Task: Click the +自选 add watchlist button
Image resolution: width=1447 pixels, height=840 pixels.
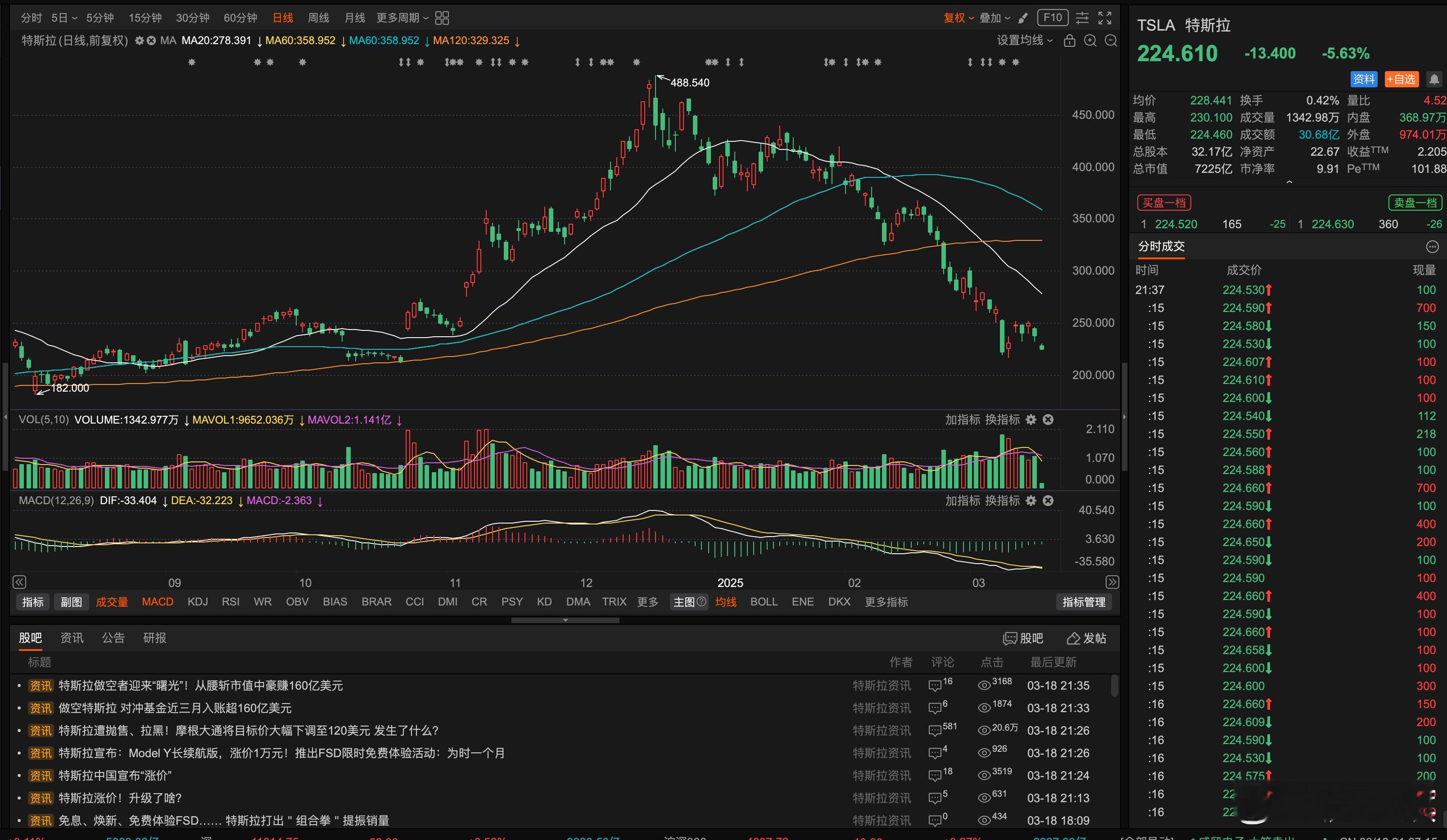Action: click(x=1401, y=79)
